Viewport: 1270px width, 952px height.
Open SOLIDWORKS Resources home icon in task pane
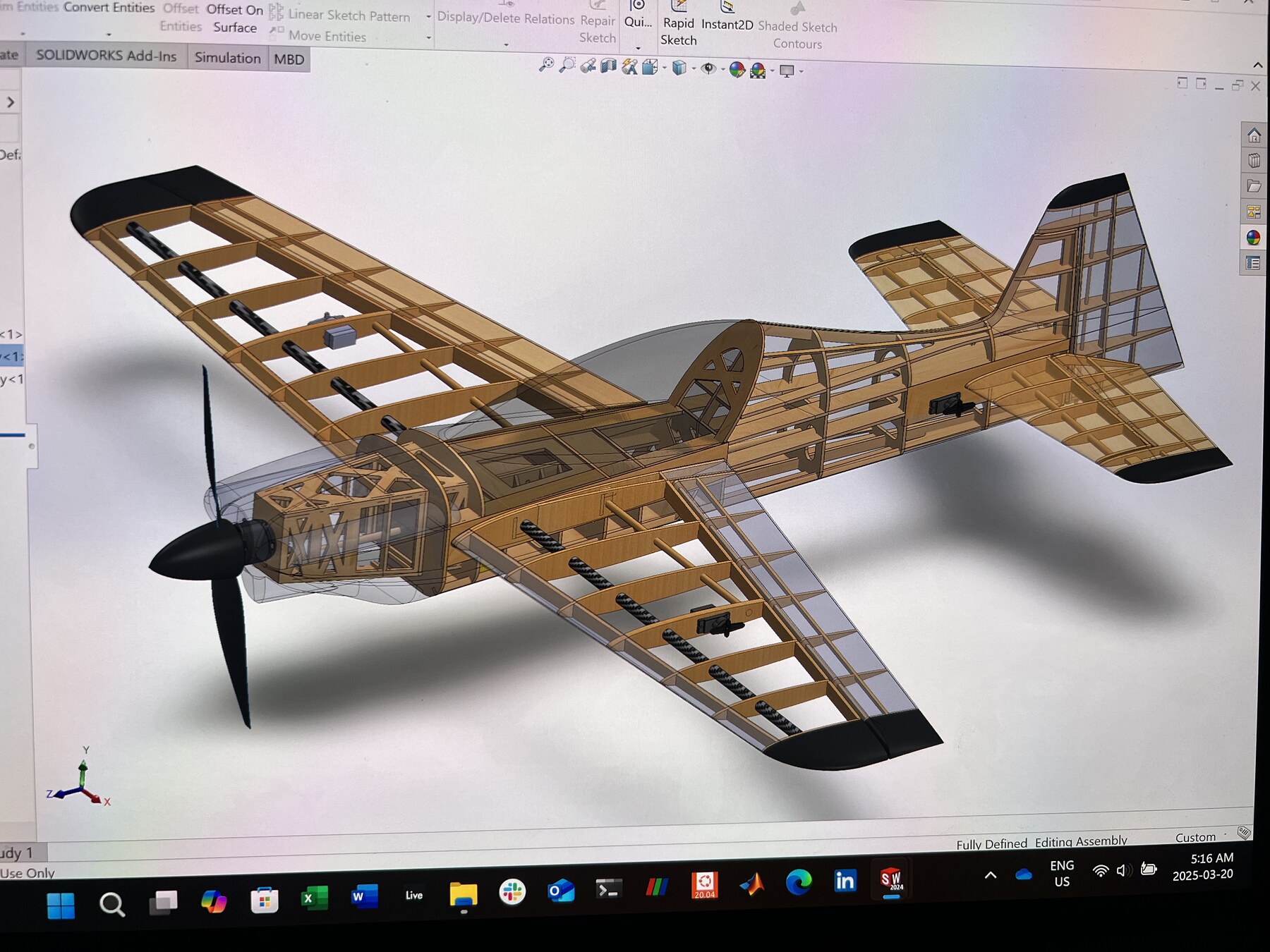click(1254, 135)
